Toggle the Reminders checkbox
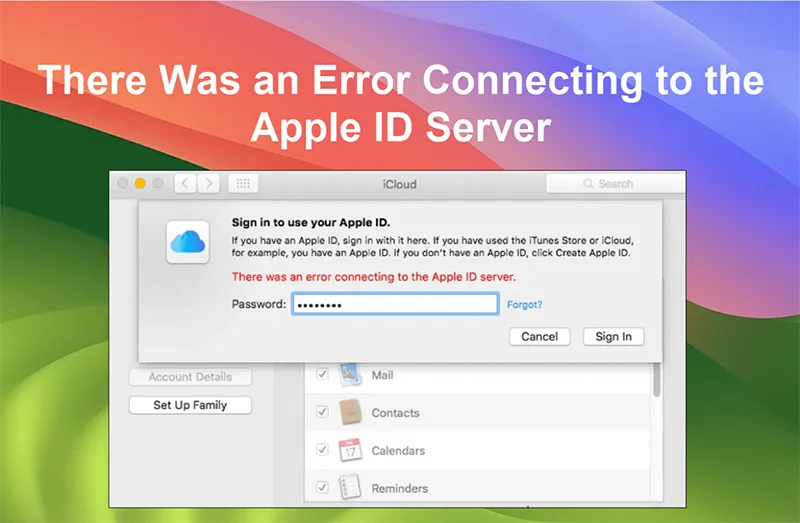800x523 pixels. [x=322, y=487]
